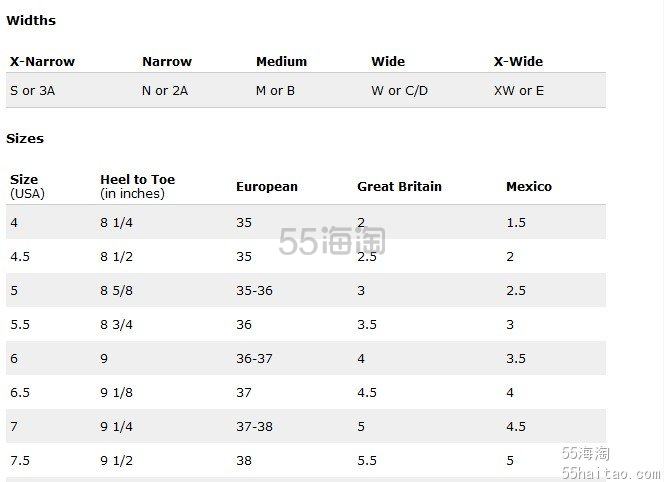Viewport: 664px width, 482px height.
Task: Click the Heel to Toe column header
Action: click(x=138, y=186)
